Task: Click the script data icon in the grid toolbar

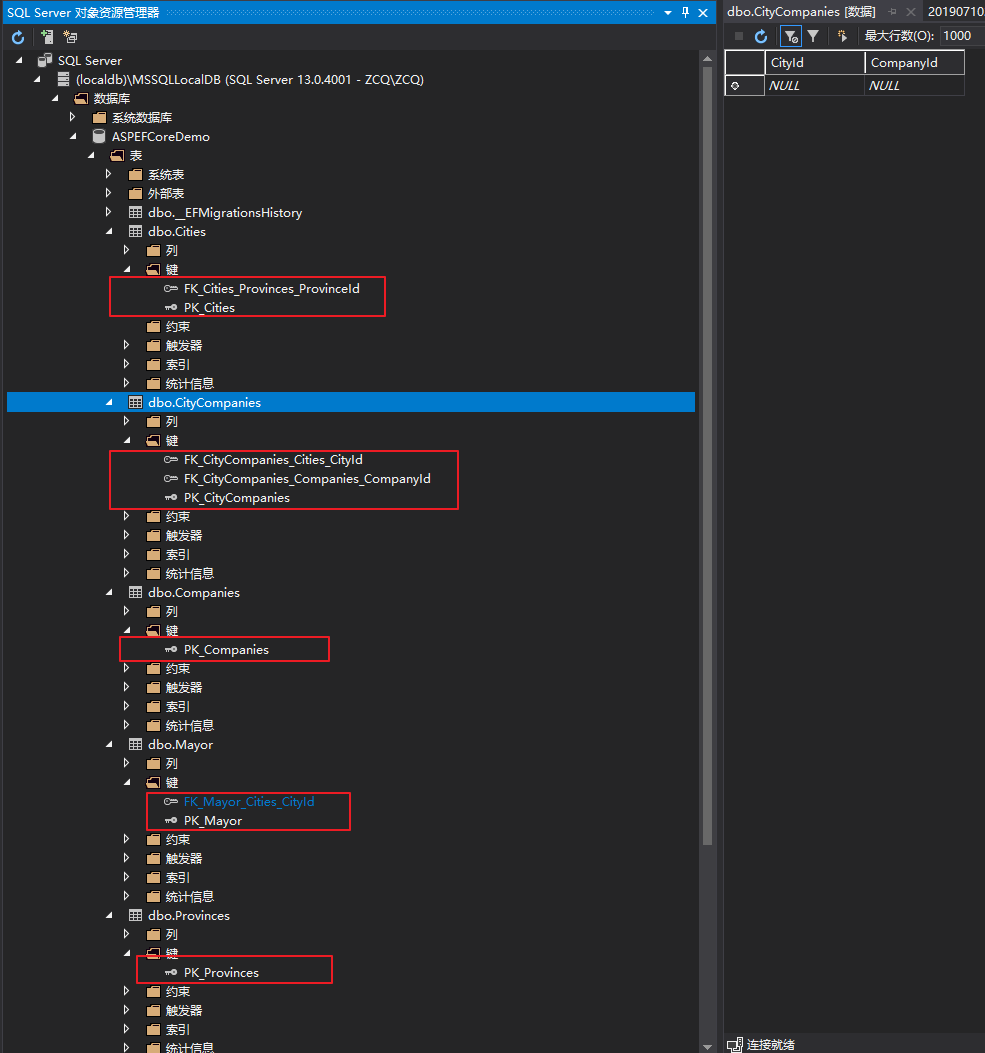Action: coord(842,36)
